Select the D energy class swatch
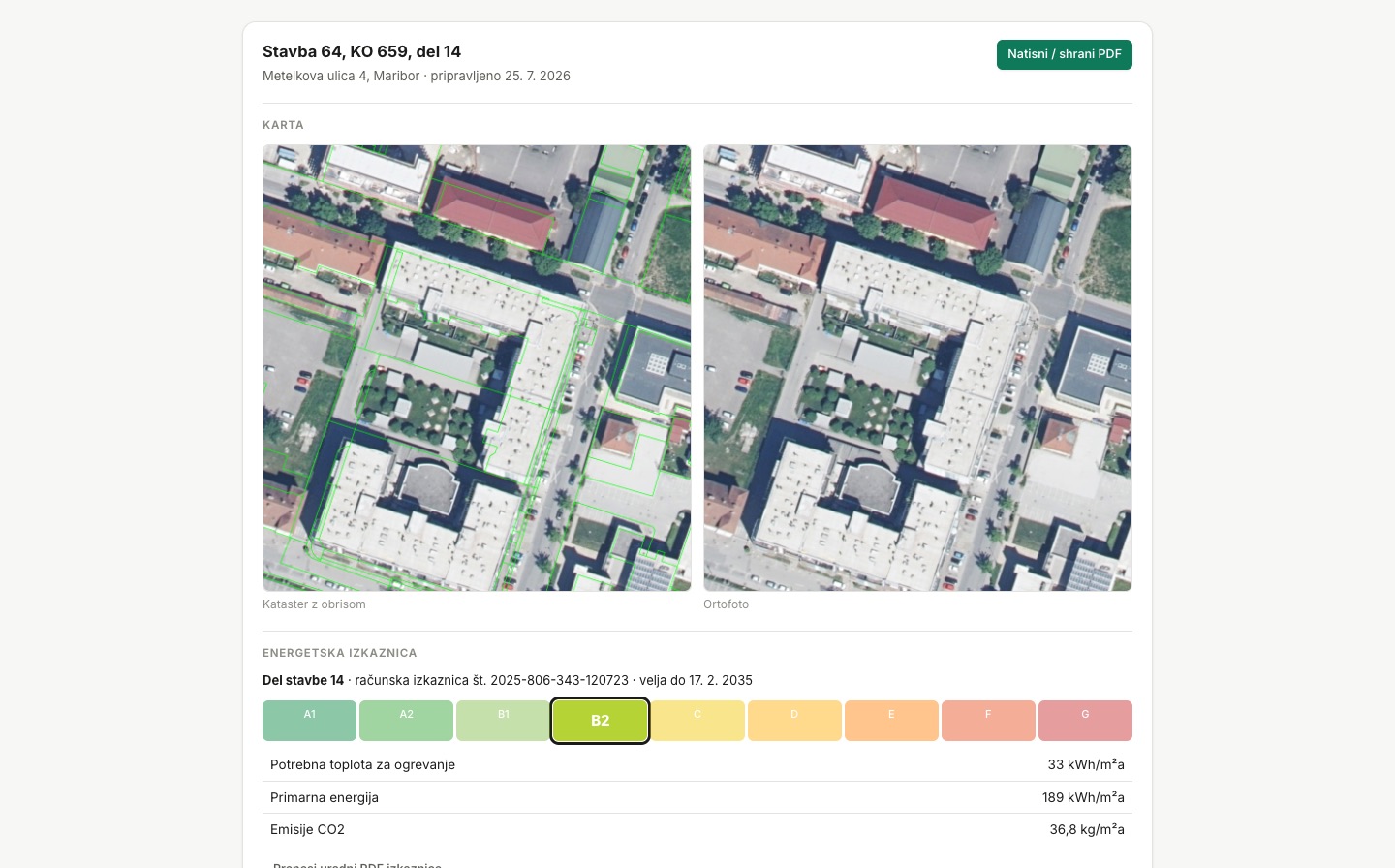 794,721
